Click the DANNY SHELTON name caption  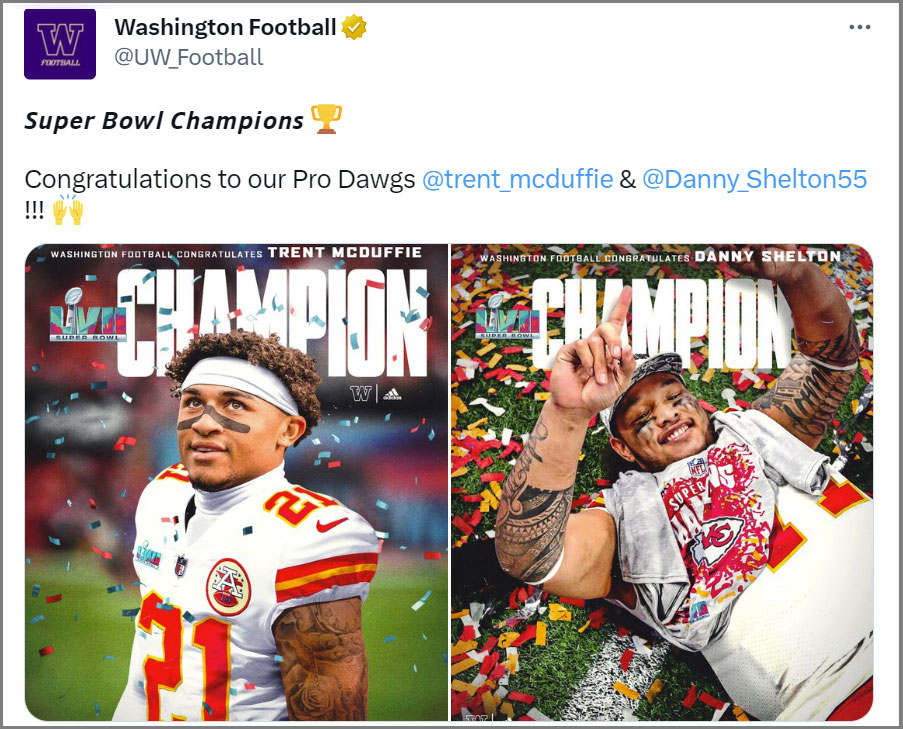coord(768,256)
